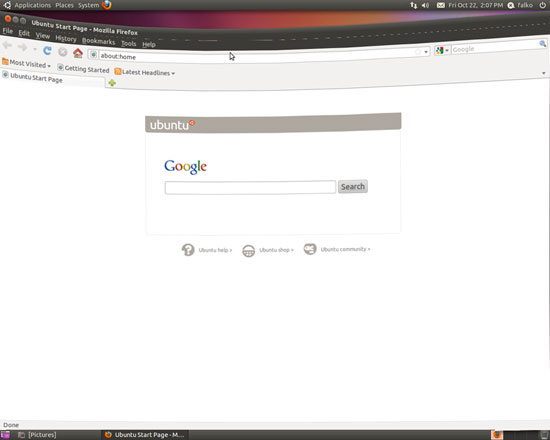Expand the Most Visited bookmarks folder
The height and width of the screenshot is (440, 550).
tap(26, 64)
